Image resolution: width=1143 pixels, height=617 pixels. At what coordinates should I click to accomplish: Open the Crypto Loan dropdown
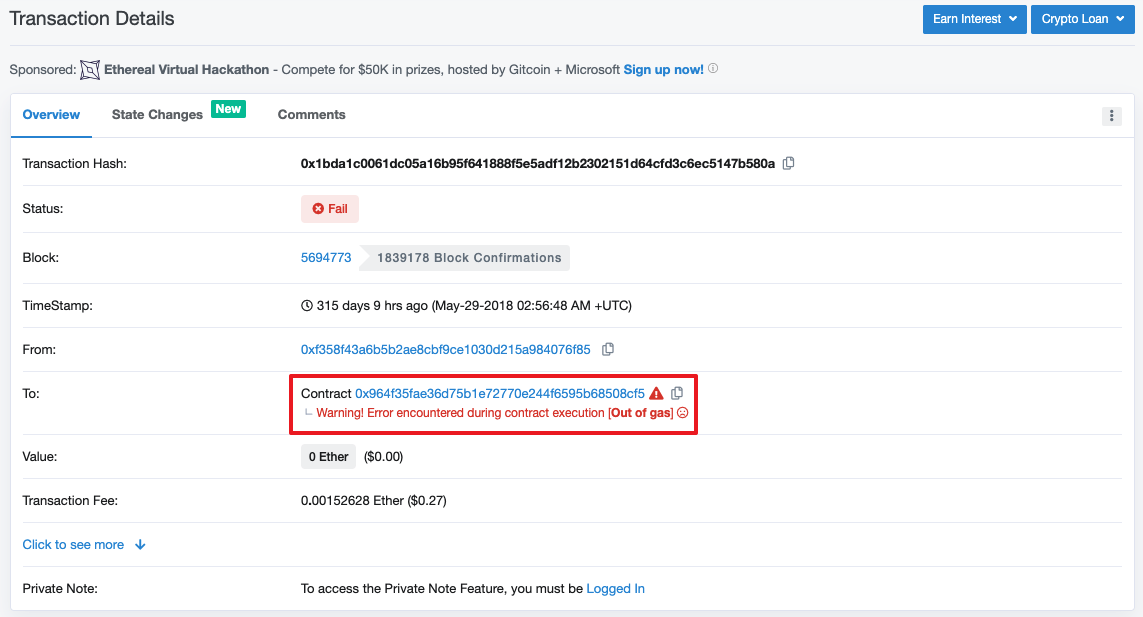tap(1082, 19)
